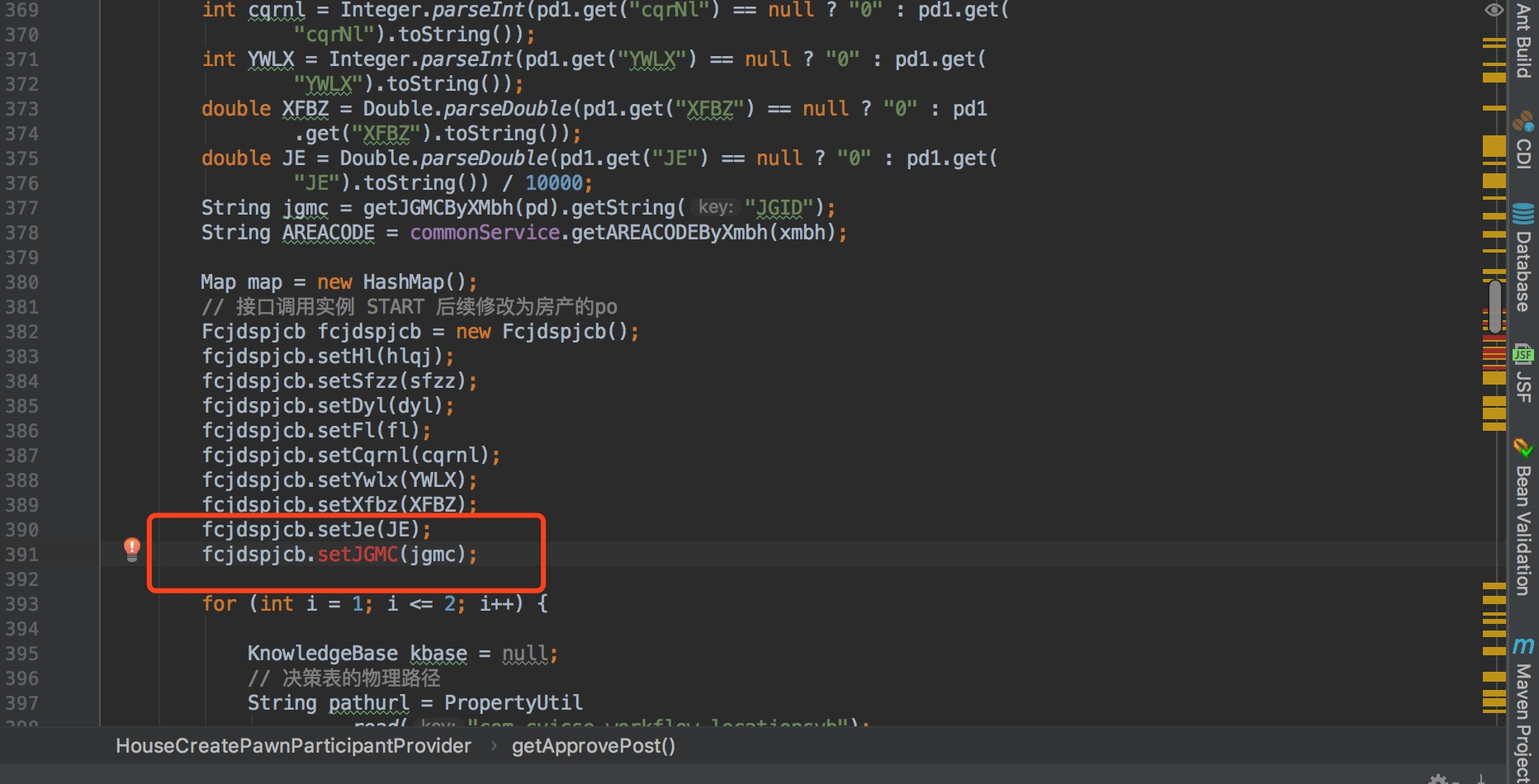The height and width of the screenshot is (784, 1539).
Task: Click parseInt on line 371
Action: coord(467,59)
